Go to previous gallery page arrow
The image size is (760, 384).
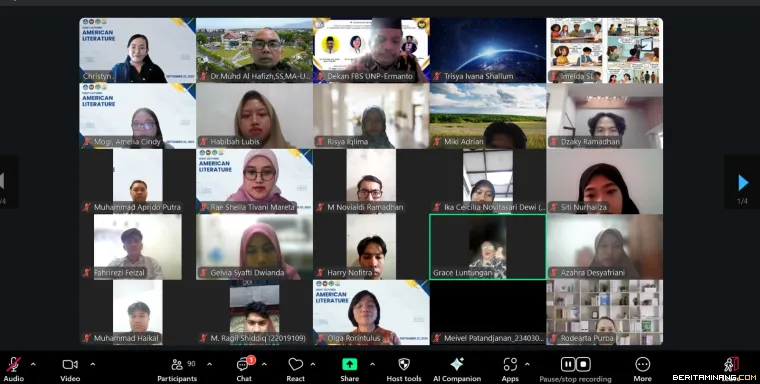(x=2, y=181)
